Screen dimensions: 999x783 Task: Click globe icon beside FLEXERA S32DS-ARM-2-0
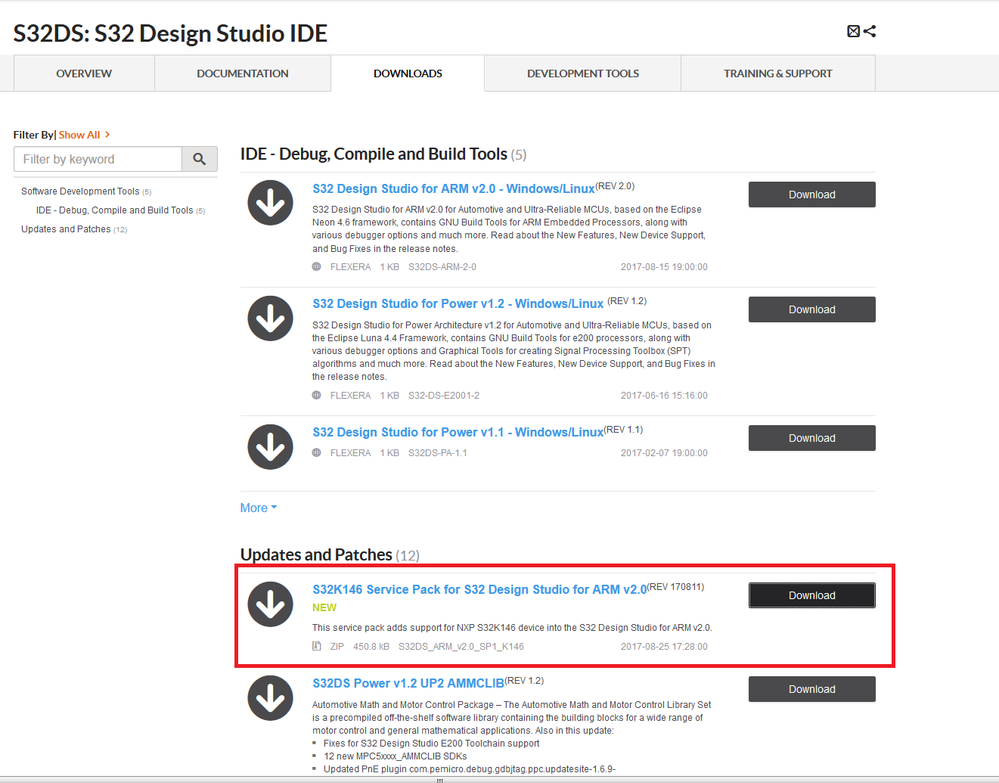[317, 266]
